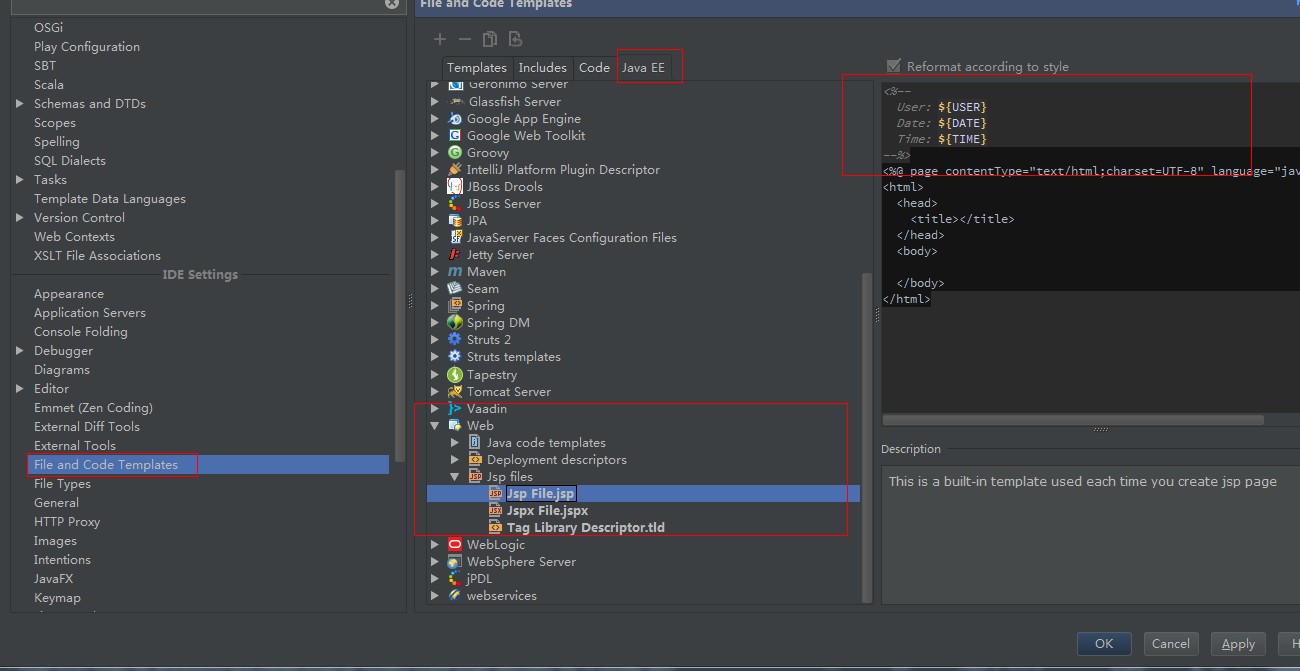Expand the Debugger settings node
Viewport: 1300px width, 671px height.
(20, 350)
